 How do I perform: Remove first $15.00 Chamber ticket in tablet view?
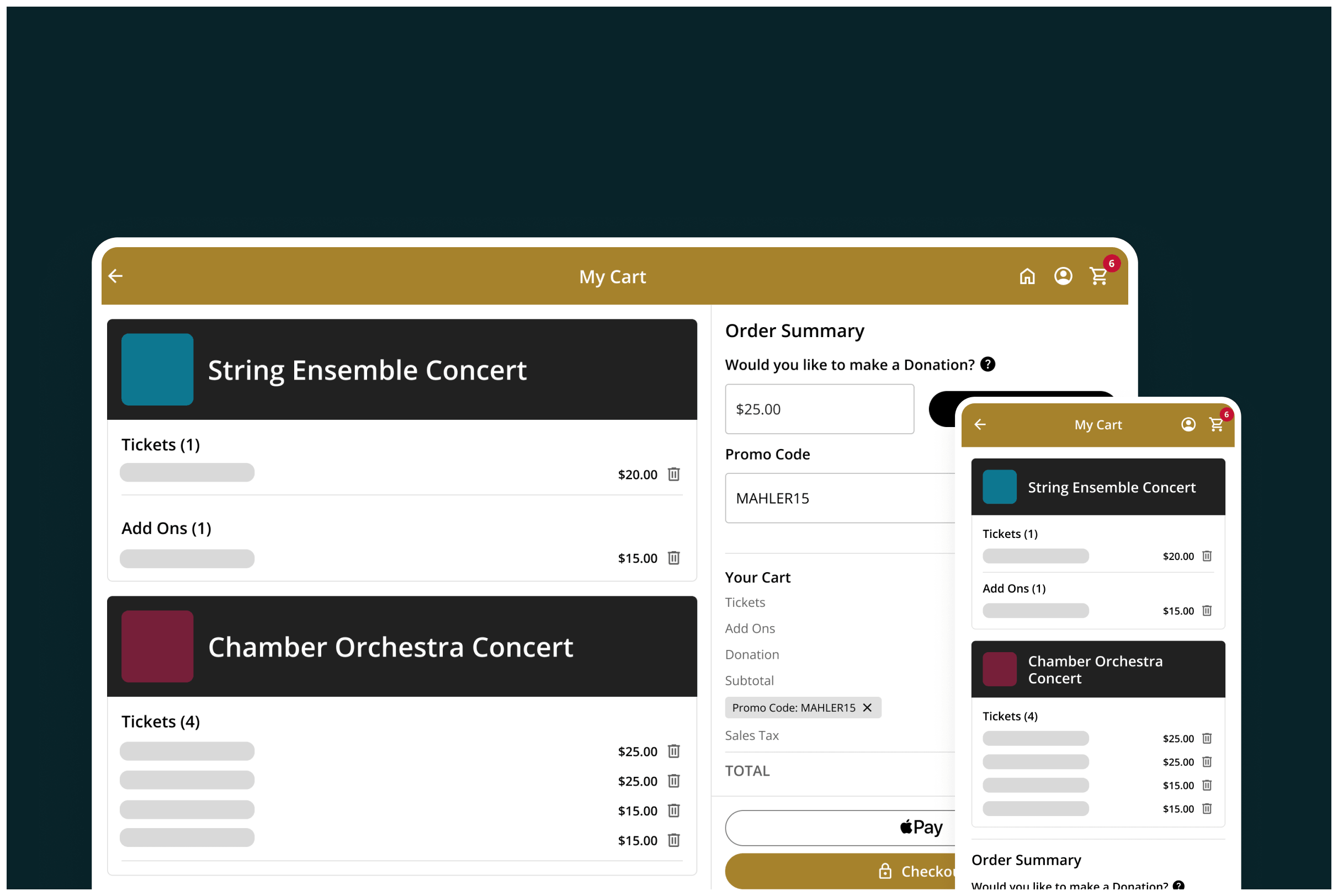click(673, 810)
